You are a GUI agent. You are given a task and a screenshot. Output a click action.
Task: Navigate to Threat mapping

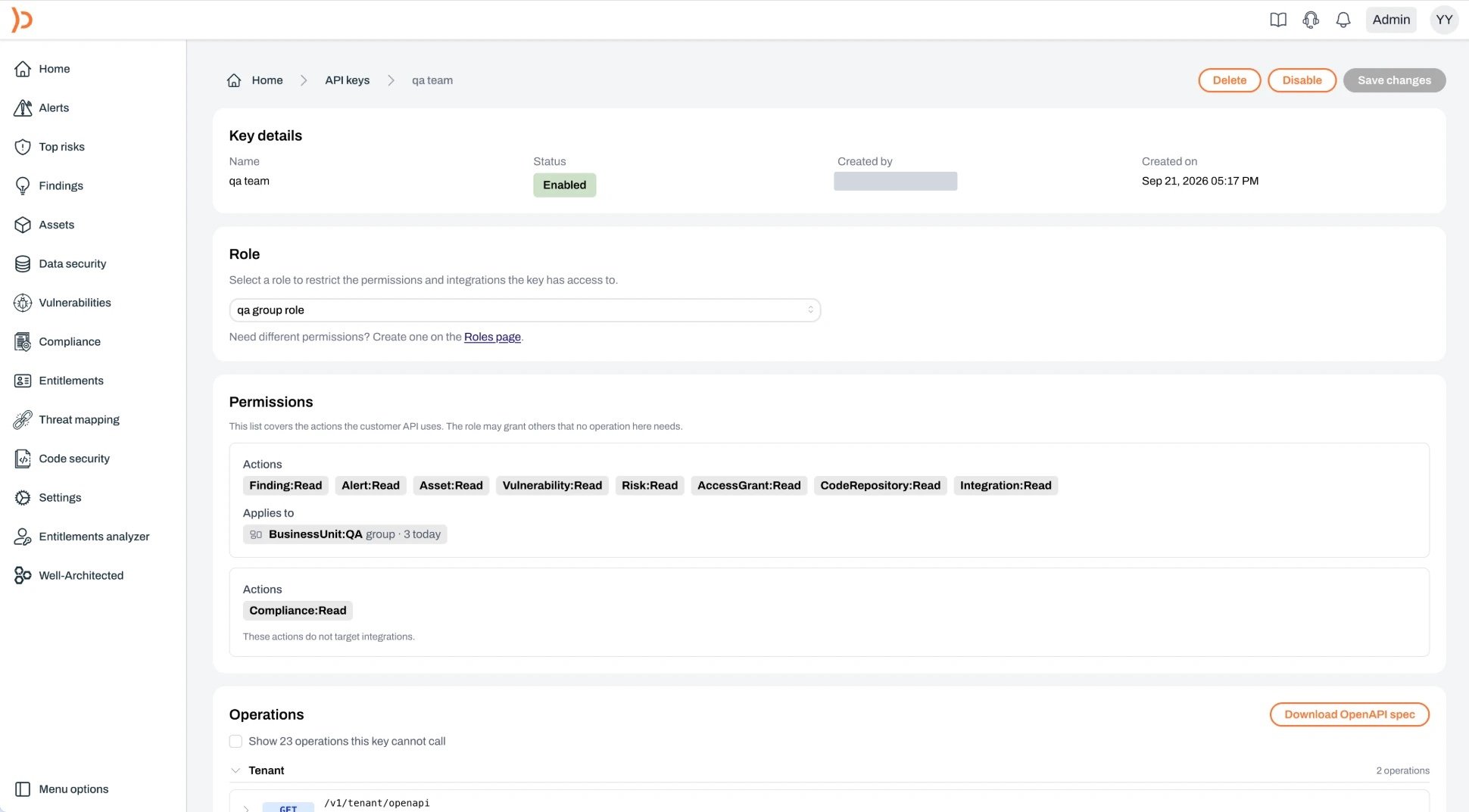coord(79,419)
